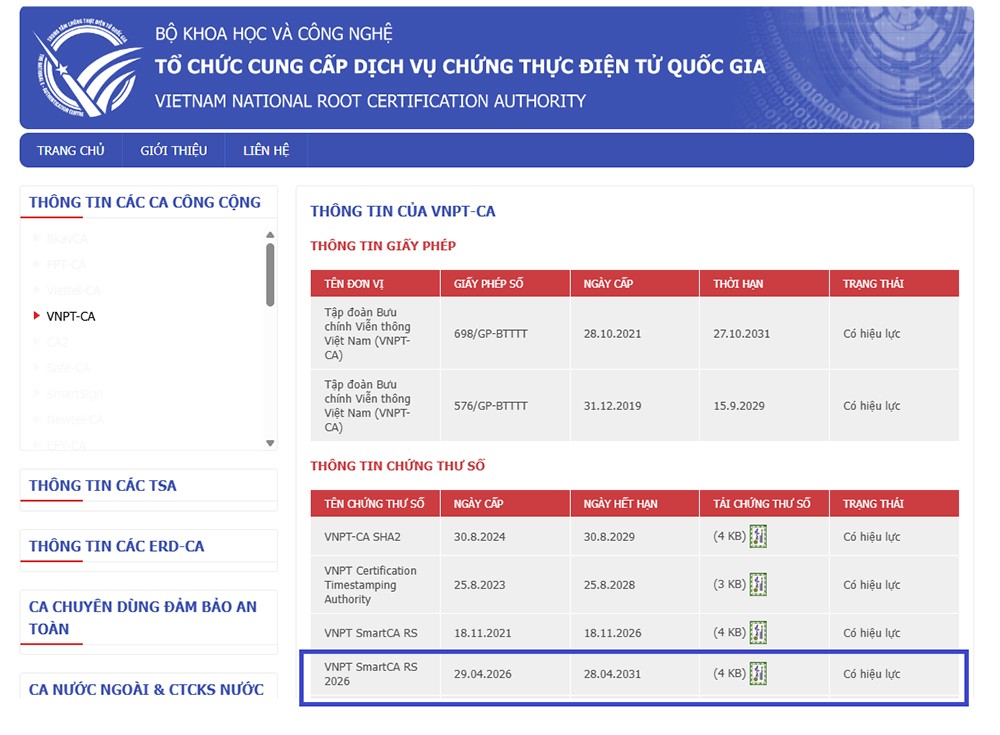Click the VNPT Certification Timestamping Authority name
1000x735 pixels.
click(x=370, y=584)
